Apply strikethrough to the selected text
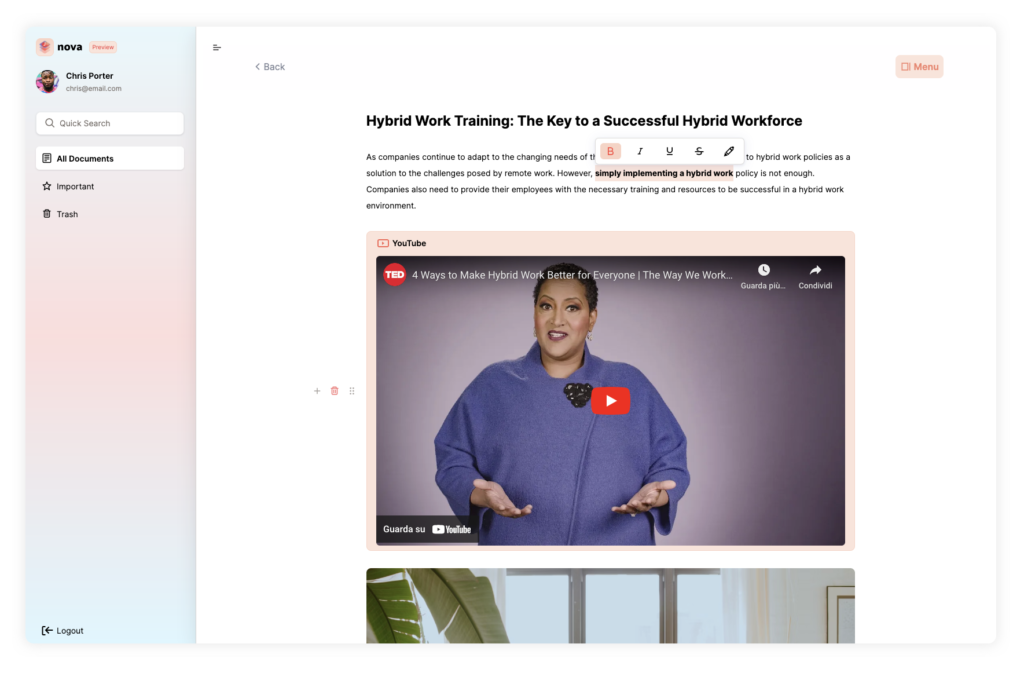 point(699,151)
